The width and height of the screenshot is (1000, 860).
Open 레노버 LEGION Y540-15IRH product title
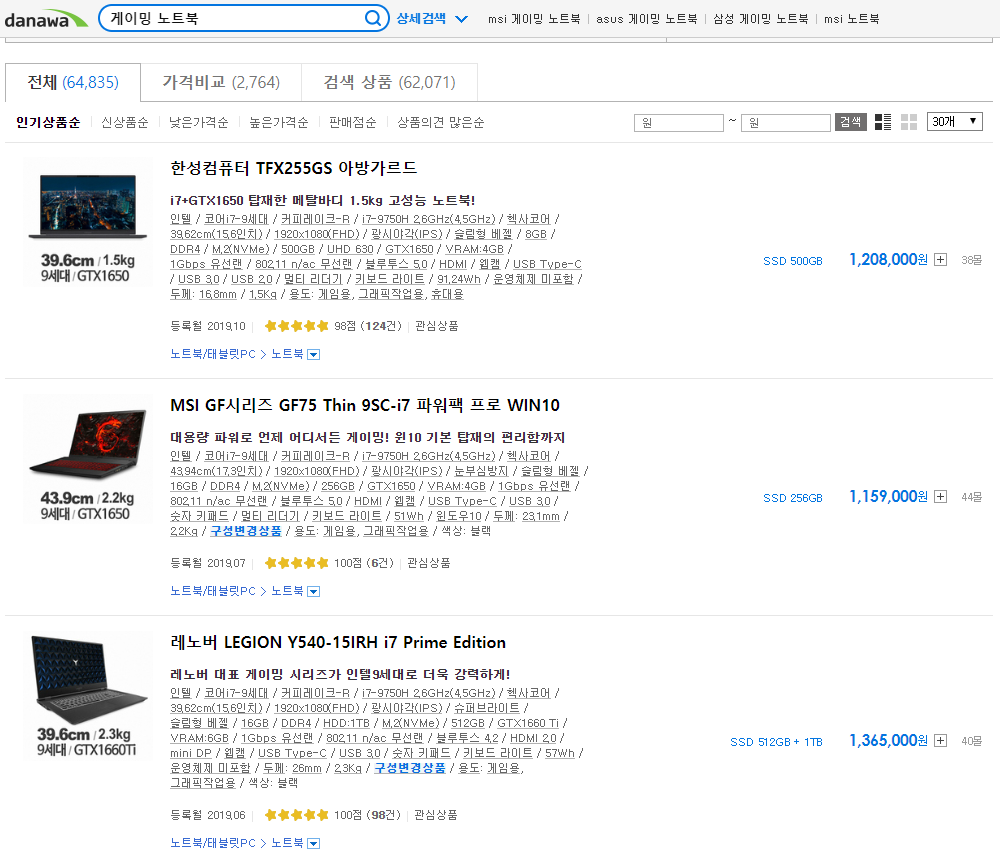pos(338,642)
